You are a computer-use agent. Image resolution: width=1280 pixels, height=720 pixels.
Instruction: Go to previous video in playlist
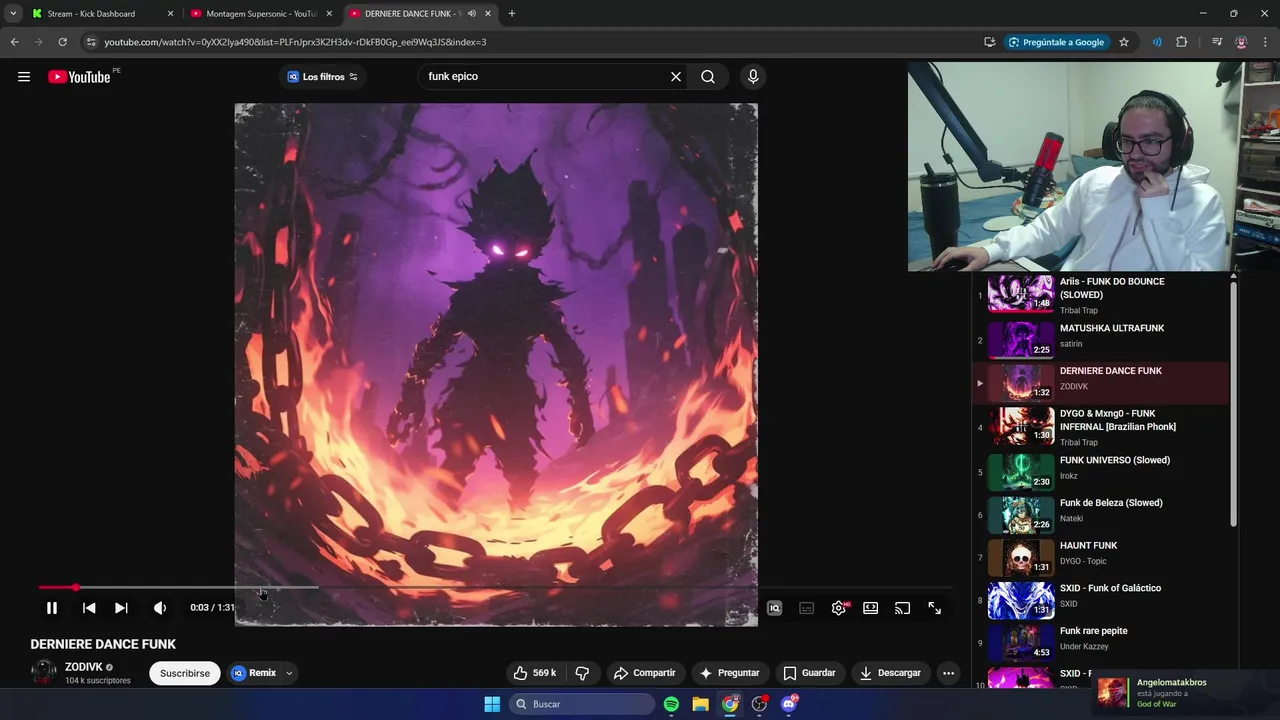pyautogui.click(x=89, y=608)
